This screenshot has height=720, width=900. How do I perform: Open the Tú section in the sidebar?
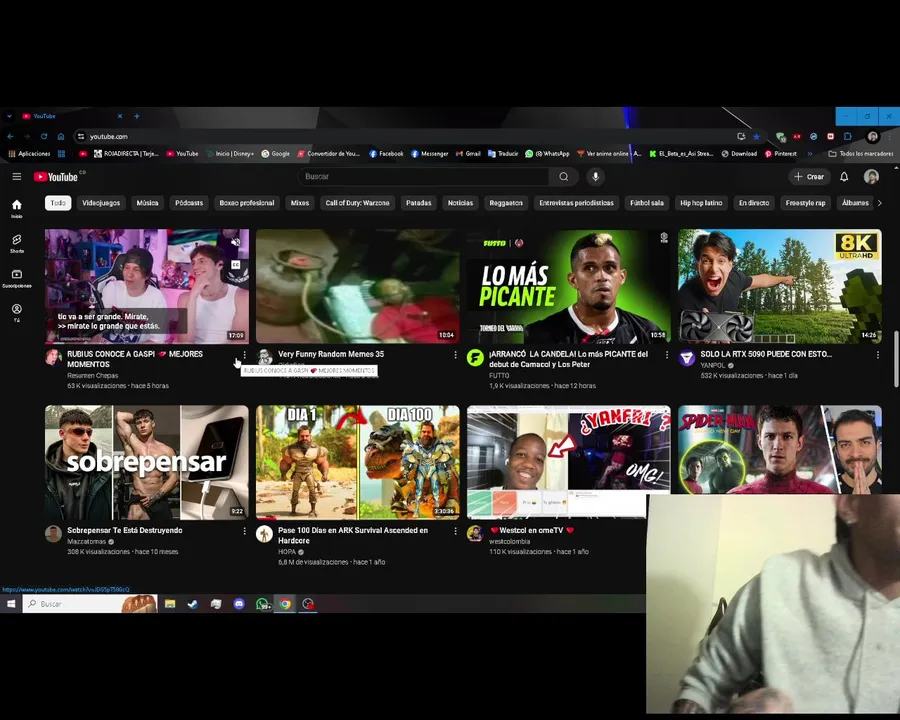click(x=17, y=312)
